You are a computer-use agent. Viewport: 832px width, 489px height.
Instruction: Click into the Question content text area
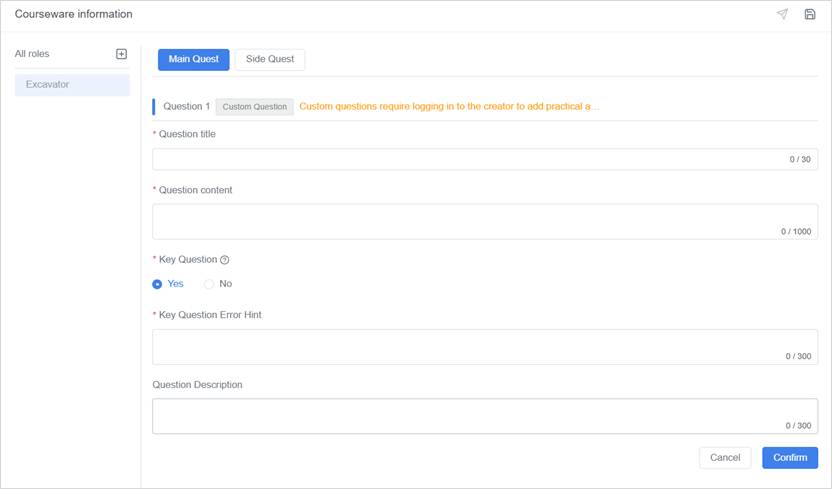470,221
